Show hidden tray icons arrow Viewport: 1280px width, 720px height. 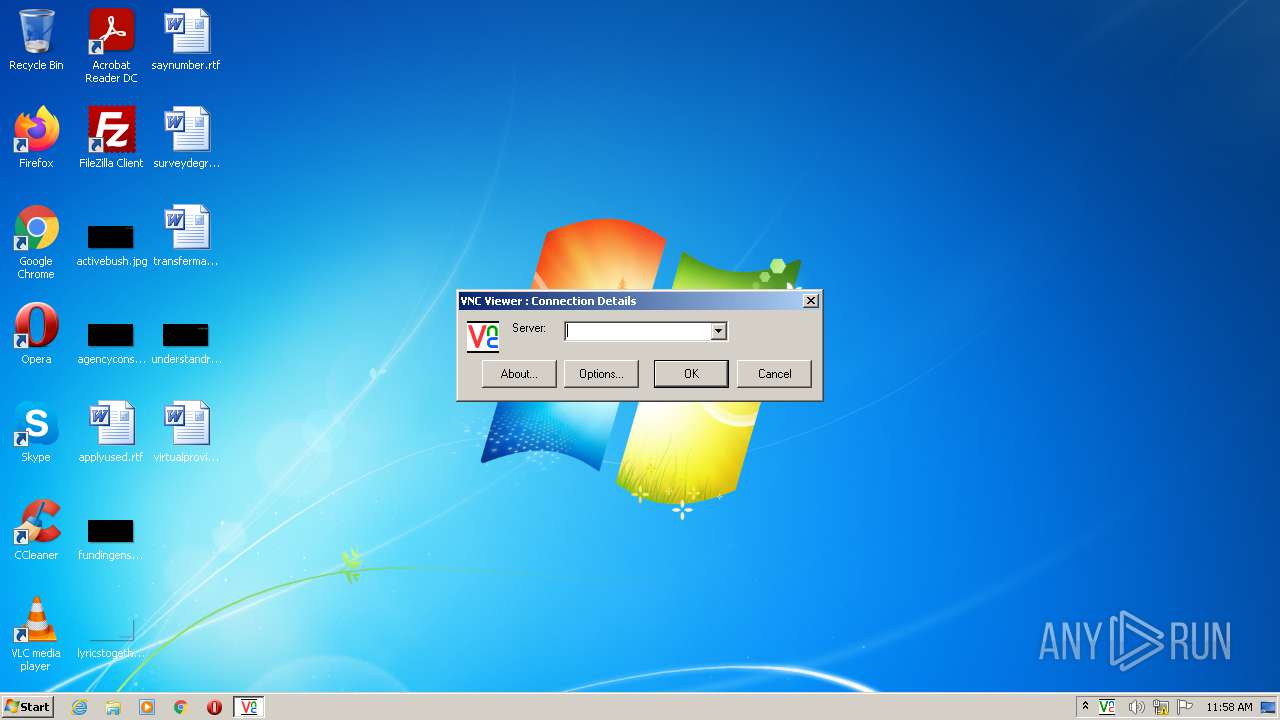(1085, 706)
